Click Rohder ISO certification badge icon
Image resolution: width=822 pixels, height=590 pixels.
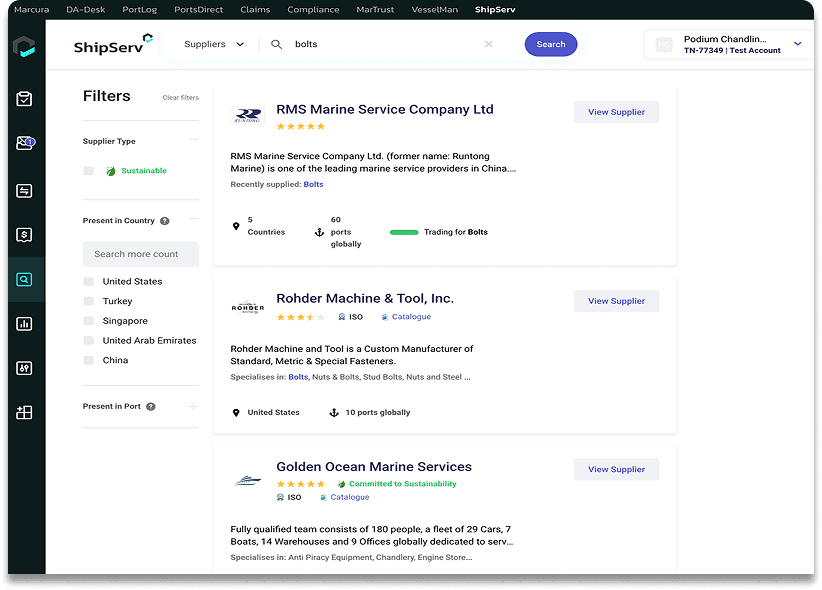(x=342, y=317)
